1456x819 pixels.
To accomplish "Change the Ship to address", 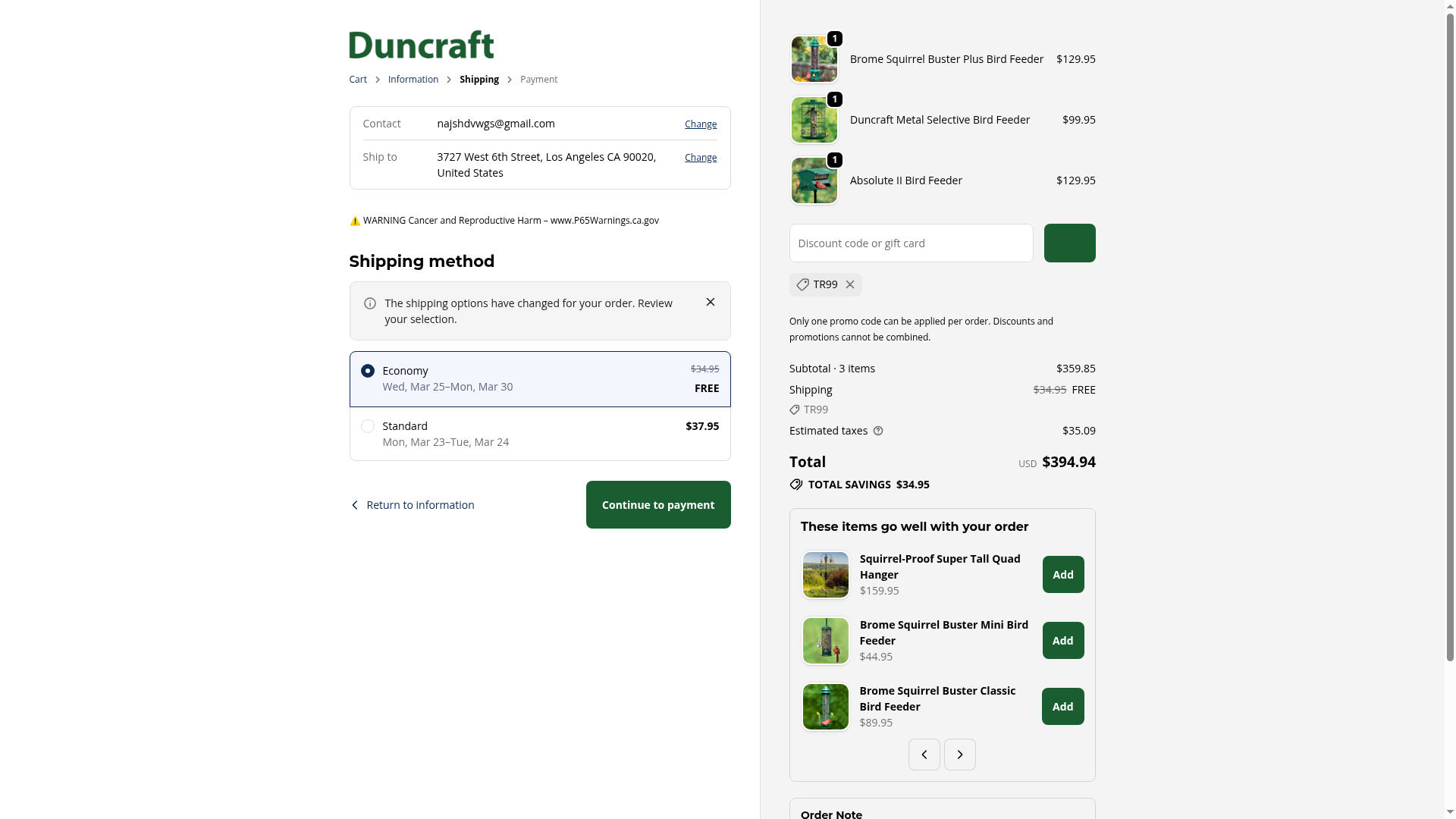I will (x=701, y=158).
